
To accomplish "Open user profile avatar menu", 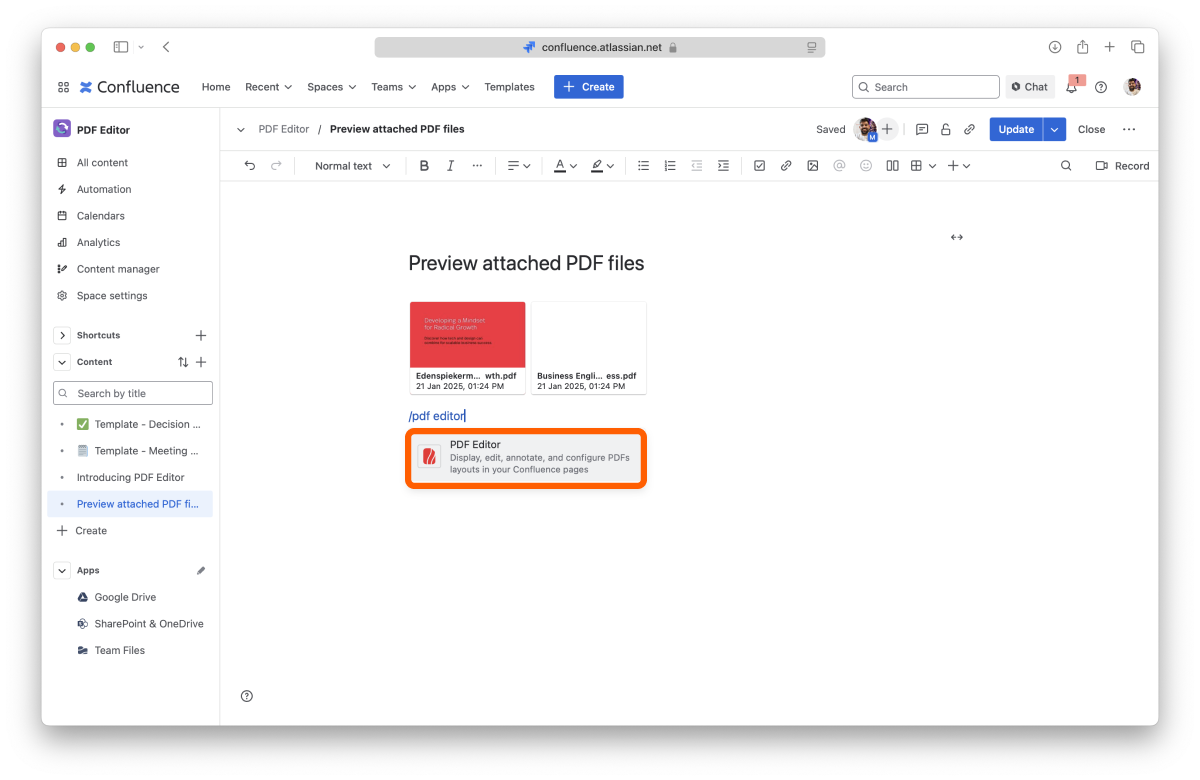I will click(1132, 87).
